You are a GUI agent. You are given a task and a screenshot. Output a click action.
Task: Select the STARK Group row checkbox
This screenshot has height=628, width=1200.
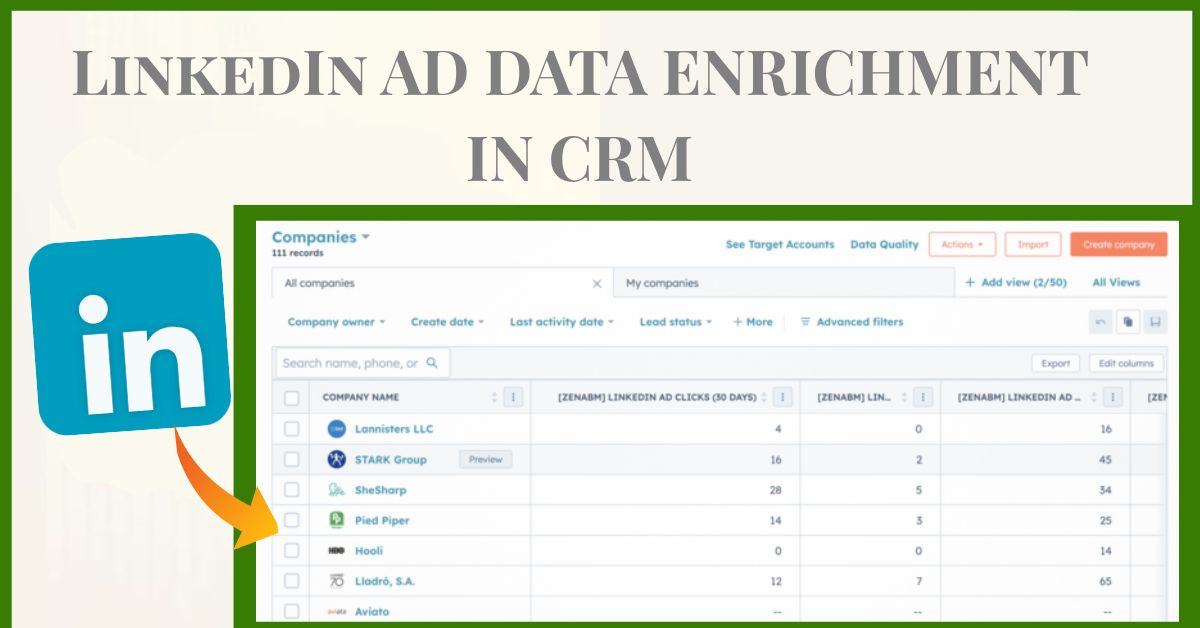coord(292,460)
